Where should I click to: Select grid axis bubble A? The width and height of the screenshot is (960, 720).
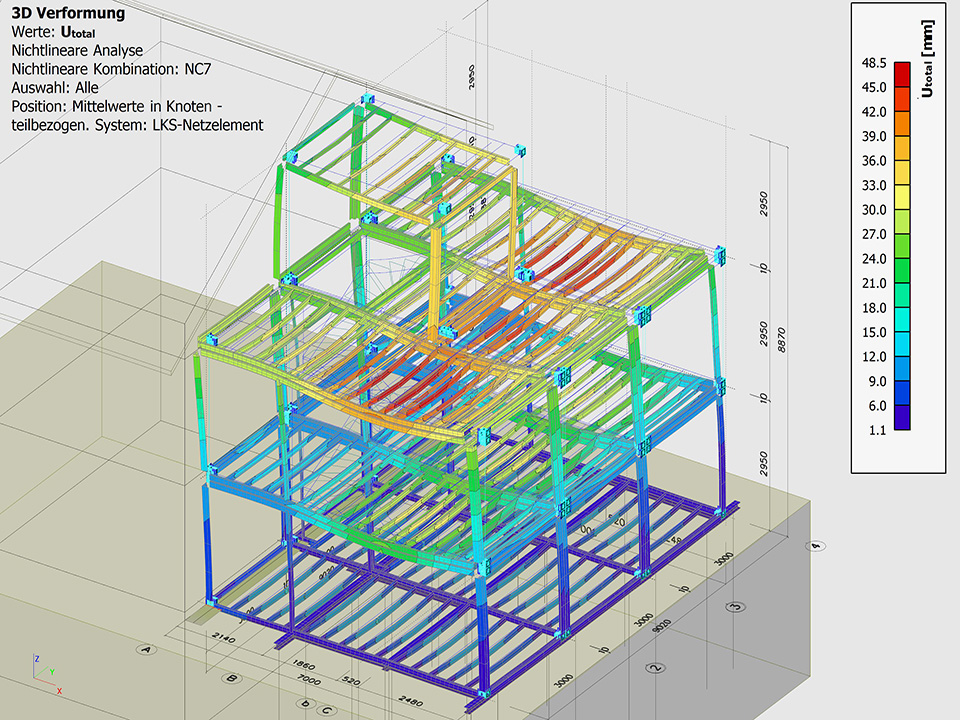coord(147,650)
